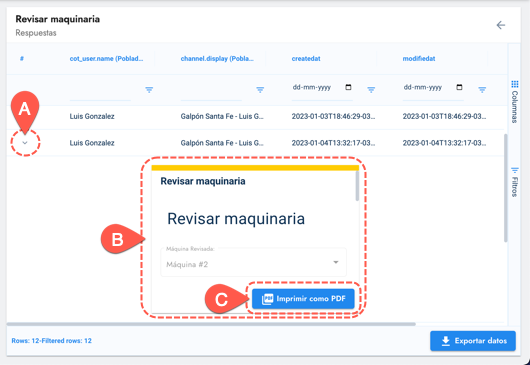Sort by the createdat column header

pyautogui.click(x=306, y=58)
